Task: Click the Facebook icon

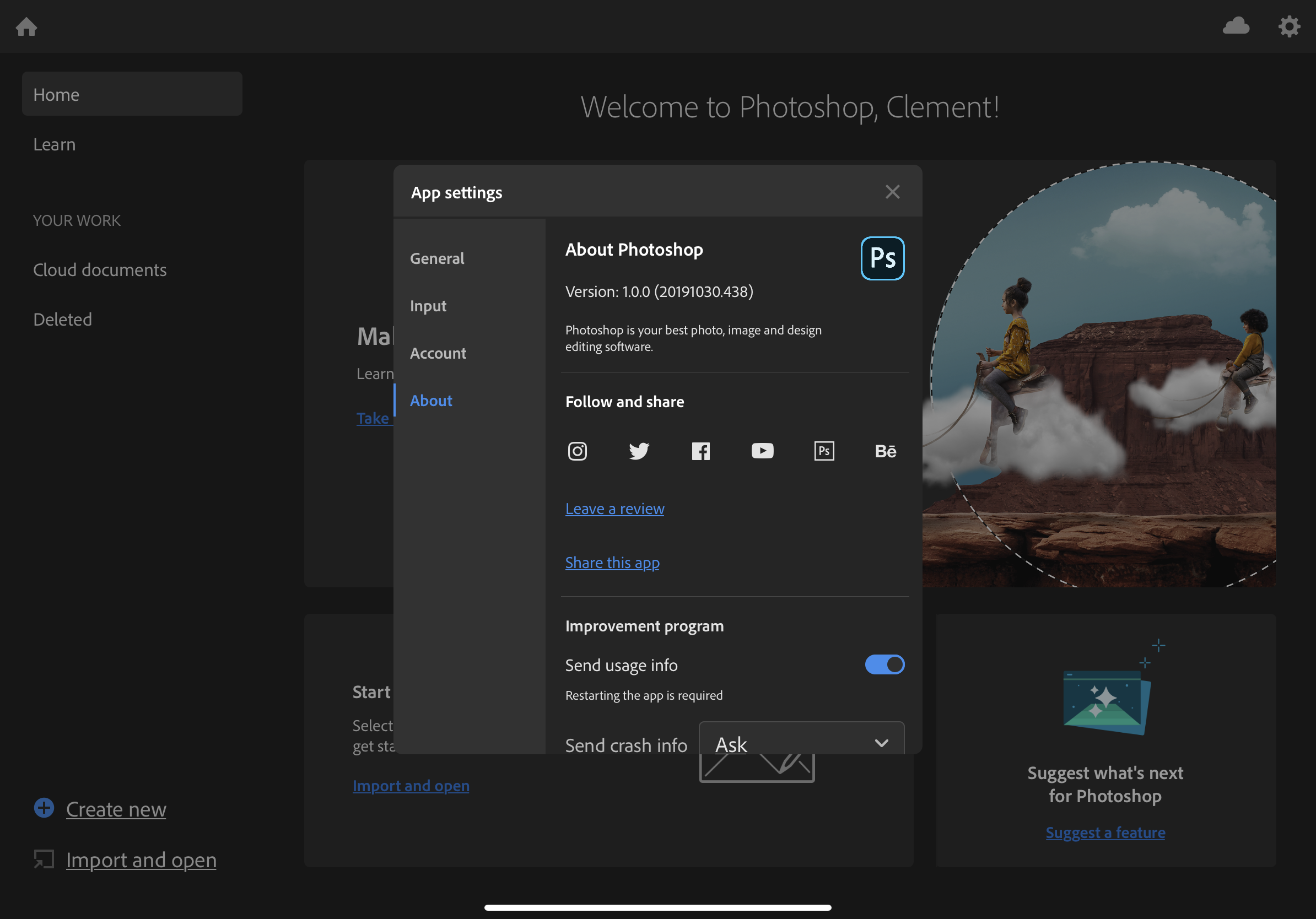Action: (x=700, y=451)
